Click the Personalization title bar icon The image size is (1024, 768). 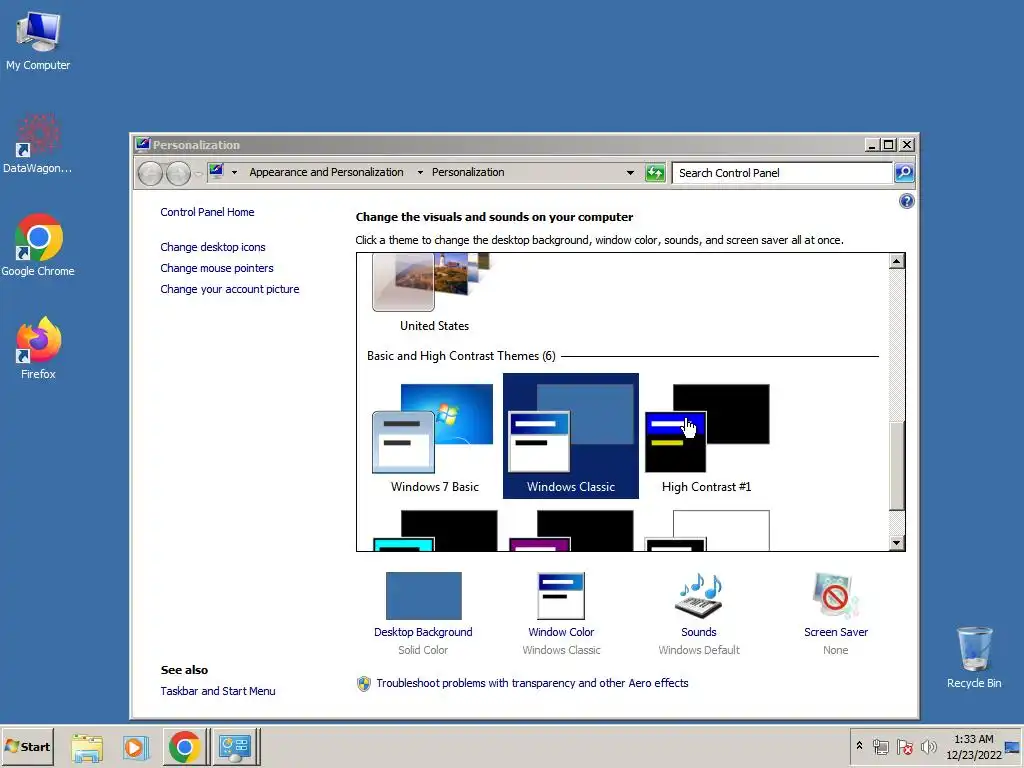[143, 144]
